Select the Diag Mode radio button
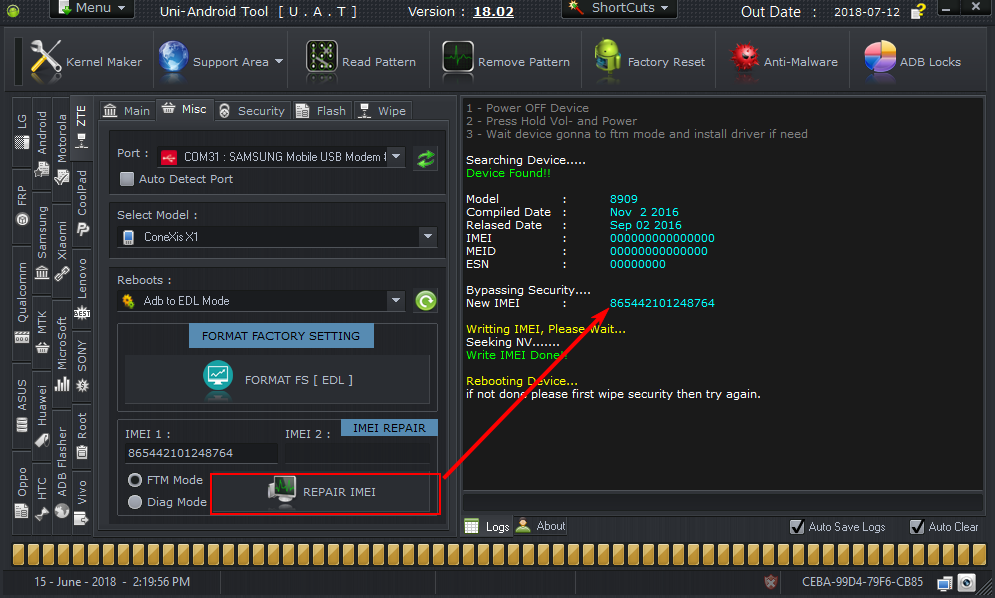The width and height of the screenshot is (995, 598). point(135,502)
